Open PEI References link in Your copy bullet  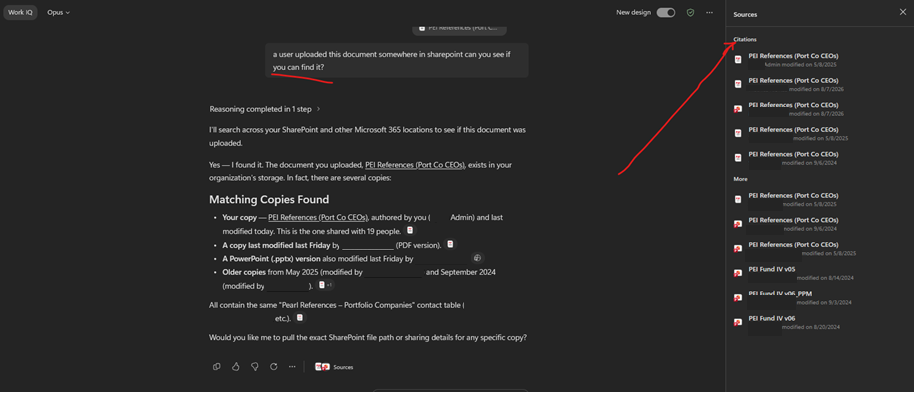coord(317,217)
